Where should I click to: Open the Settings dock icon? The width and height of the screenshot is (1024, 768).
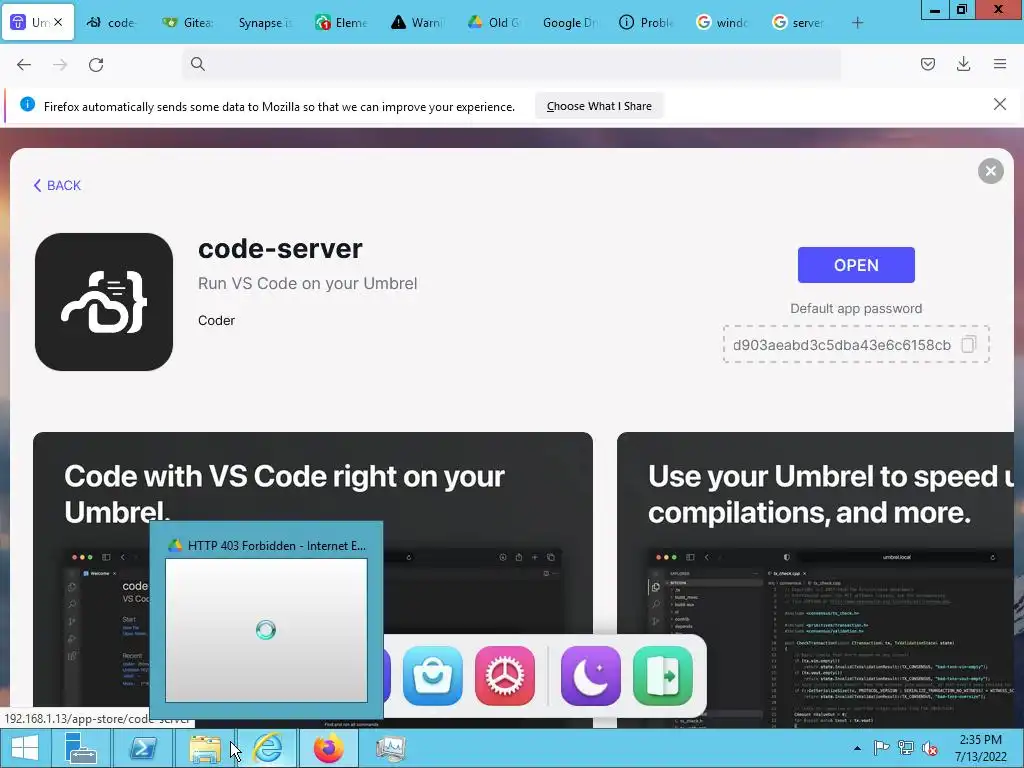pyautogui.click(x=505, y=676)
